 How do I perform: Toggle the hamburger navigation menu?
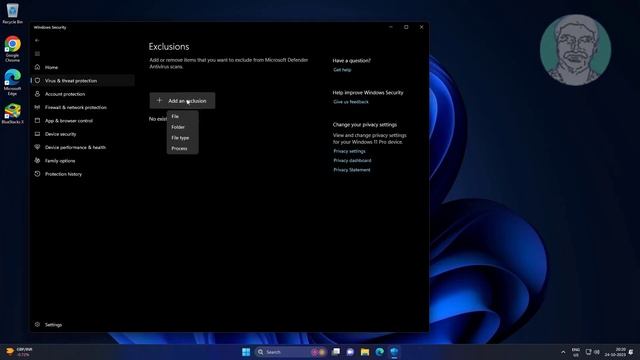pos(37,54)
